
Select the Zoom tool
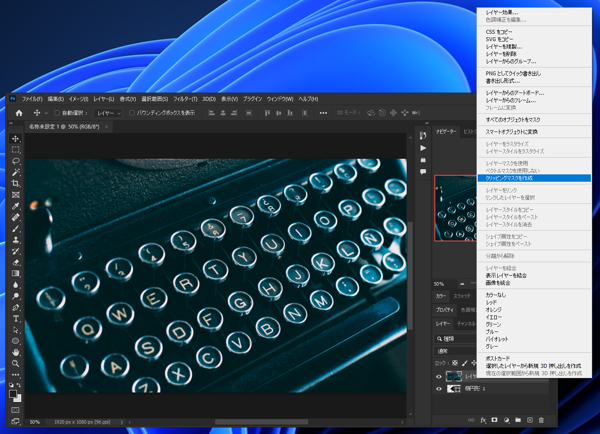16,364
